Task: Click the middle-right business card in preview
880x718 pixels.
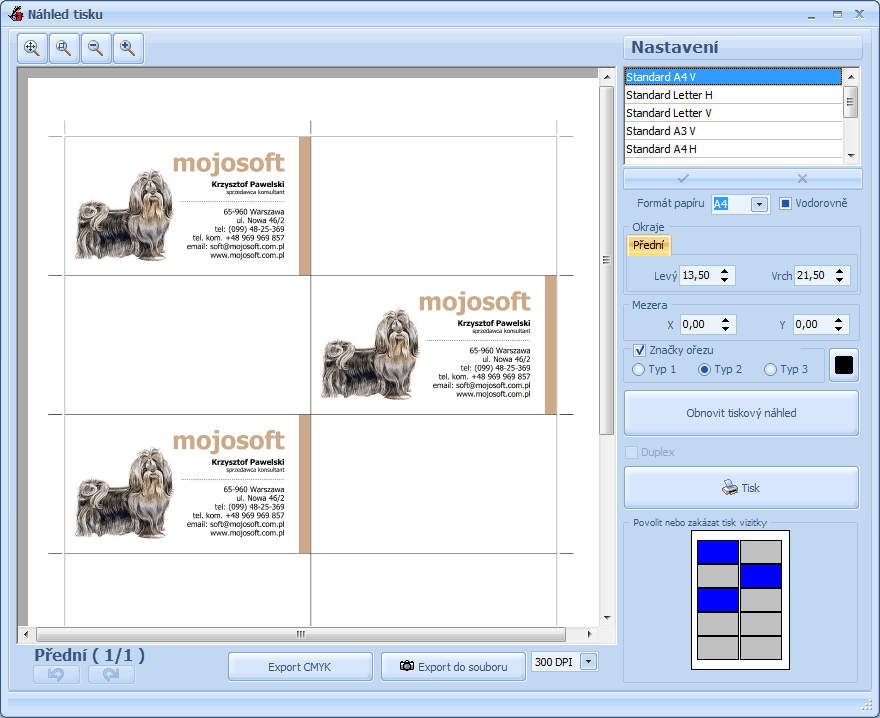Action: click(434, 345)
